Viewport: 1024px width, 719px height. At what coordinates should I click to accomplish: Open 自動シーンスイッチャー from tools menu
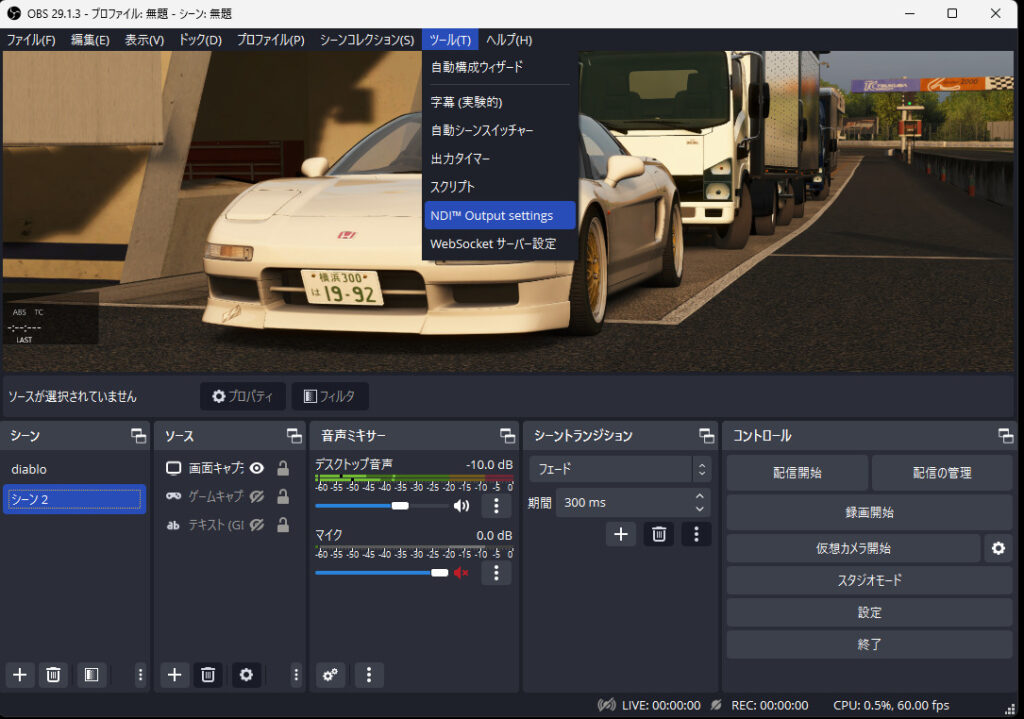click(500, 130)
